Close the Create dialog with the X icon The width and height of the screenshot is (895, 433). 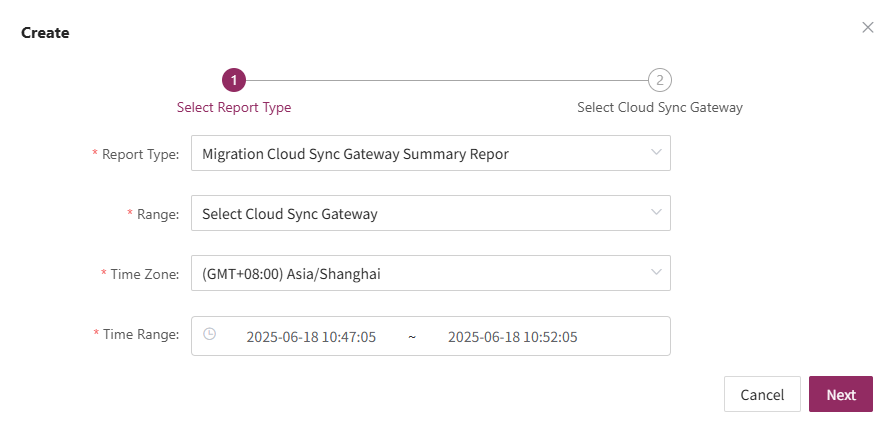(x=868, y=27)
